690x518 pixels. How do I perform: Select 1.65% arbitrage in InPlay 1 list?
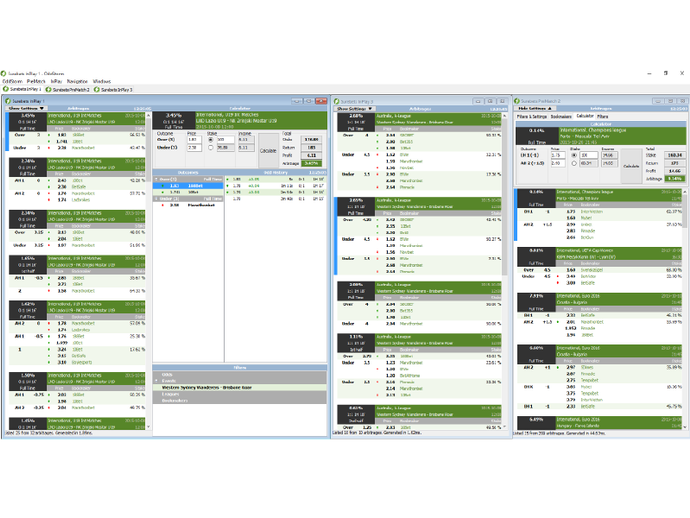pyautogui.click(x=77, y=265)
